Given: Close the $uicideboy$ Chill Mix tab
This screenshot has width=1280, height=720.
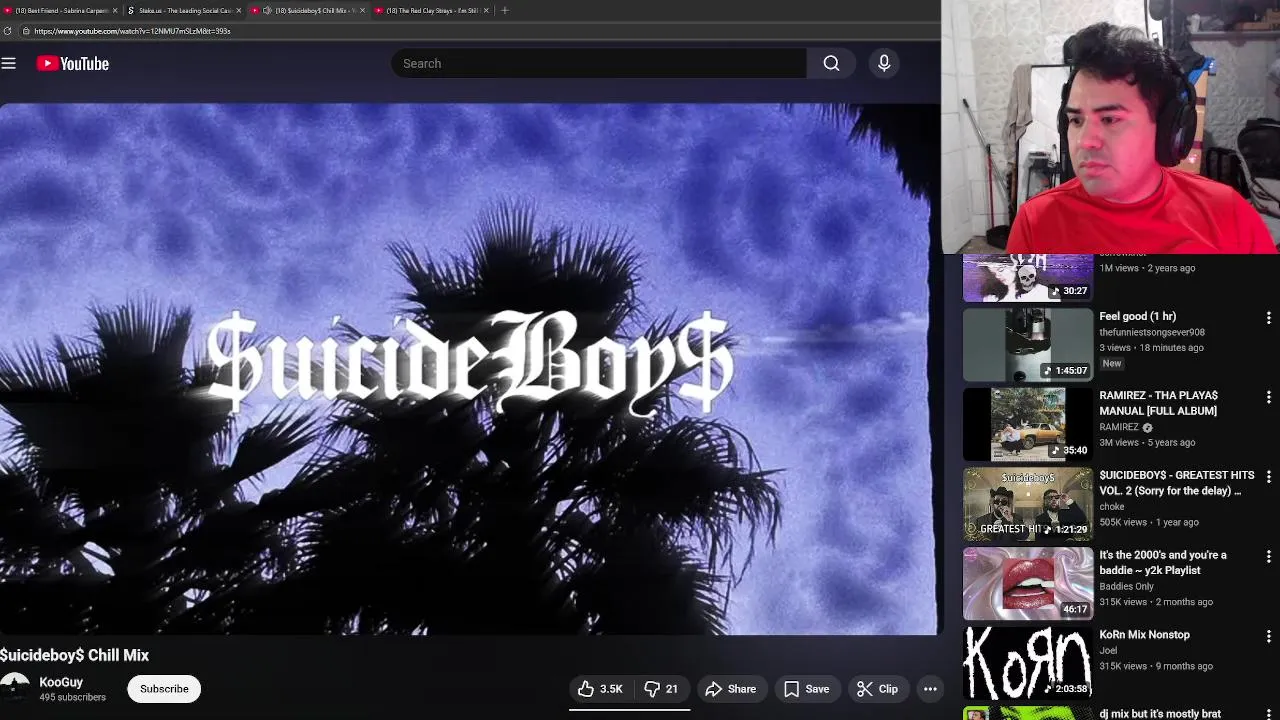Looking at the screenshot, I should (362, 10).
